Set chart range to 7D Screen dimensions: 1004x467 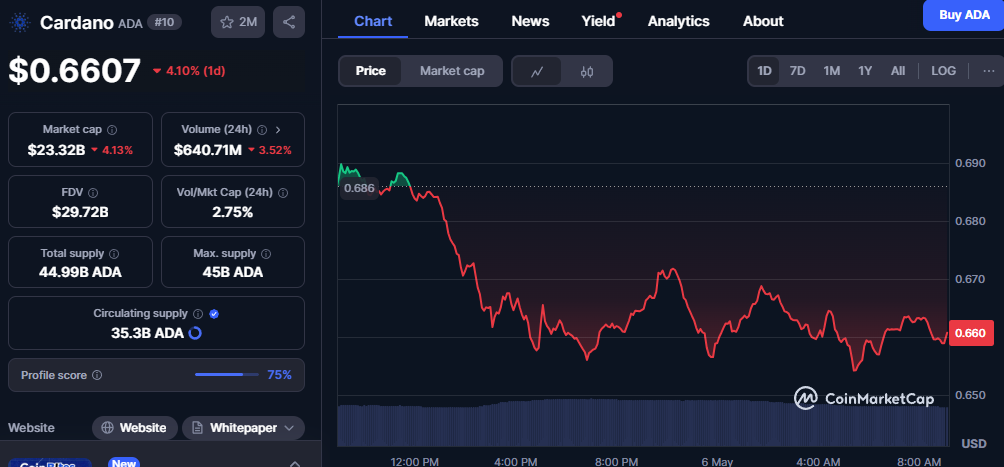tap(797, 70)
